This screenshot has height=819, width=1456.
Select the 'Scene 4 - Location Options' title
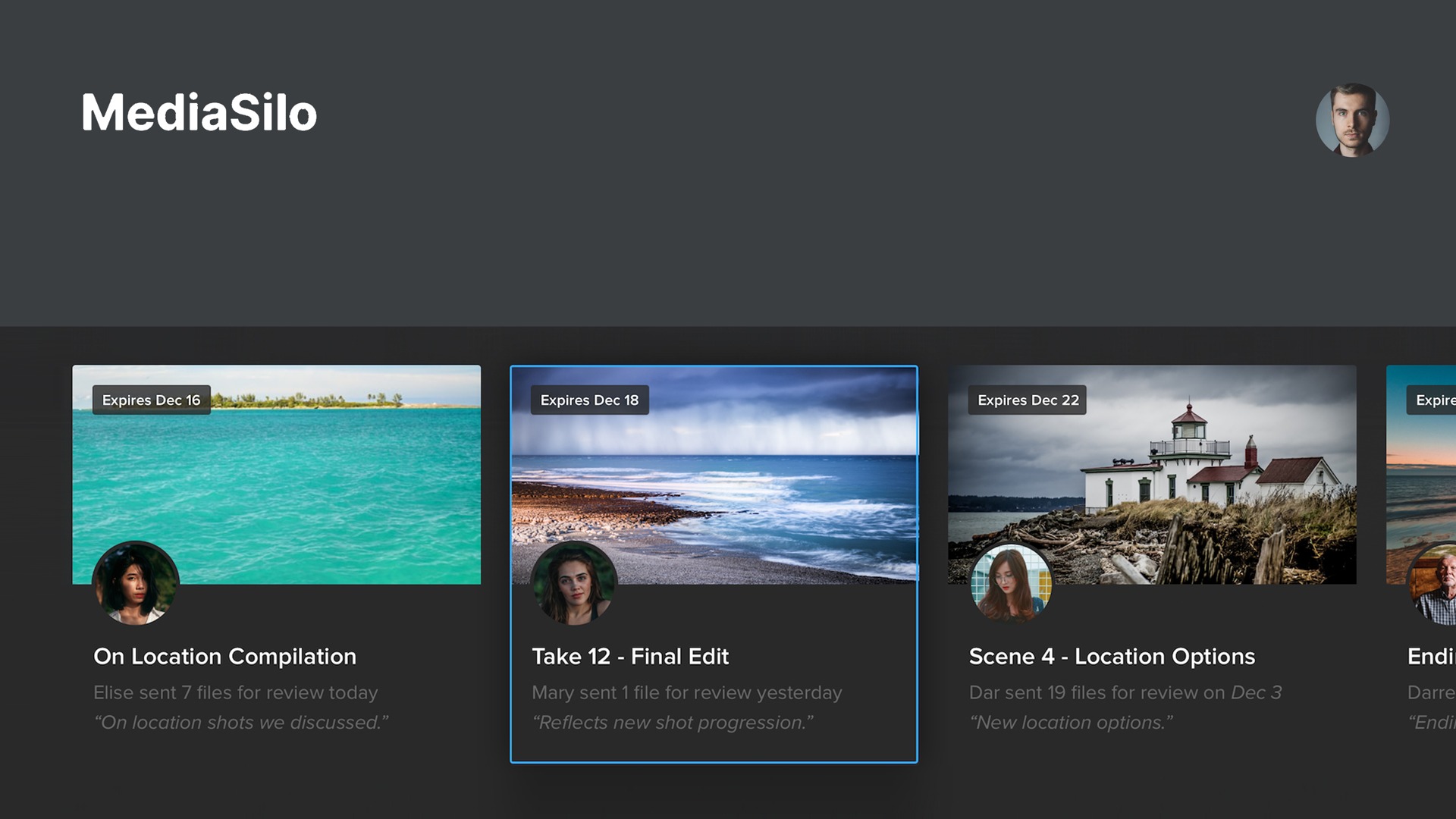pyautogui.click(x=1112, y=657)
